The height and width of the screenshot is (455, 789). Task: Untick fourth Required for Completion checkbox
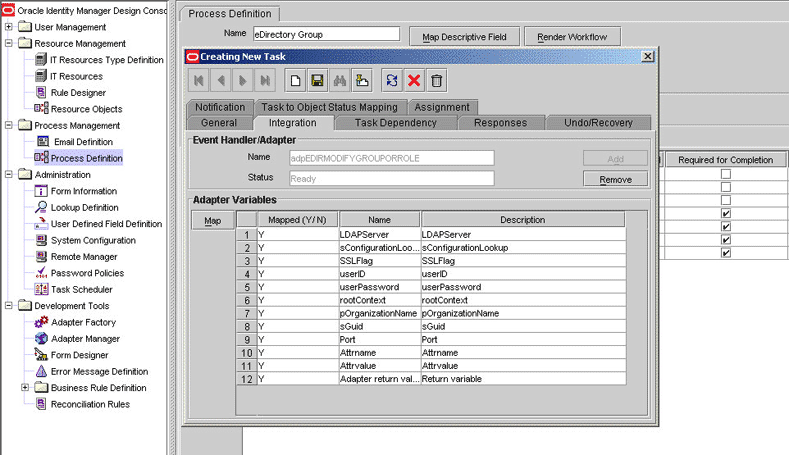[726, 213]
